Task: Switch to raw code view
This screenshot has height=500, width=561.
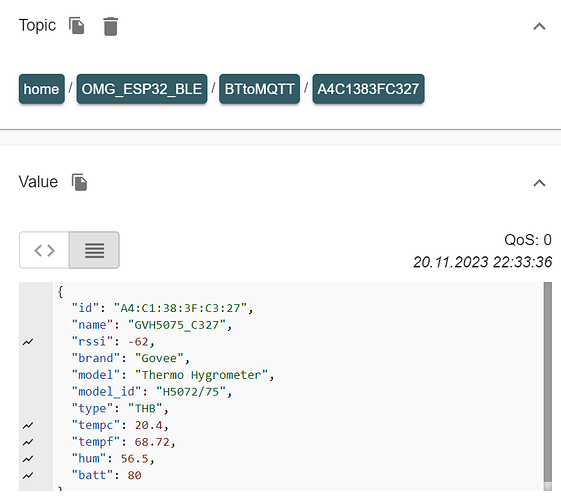Action: [44, 250]
